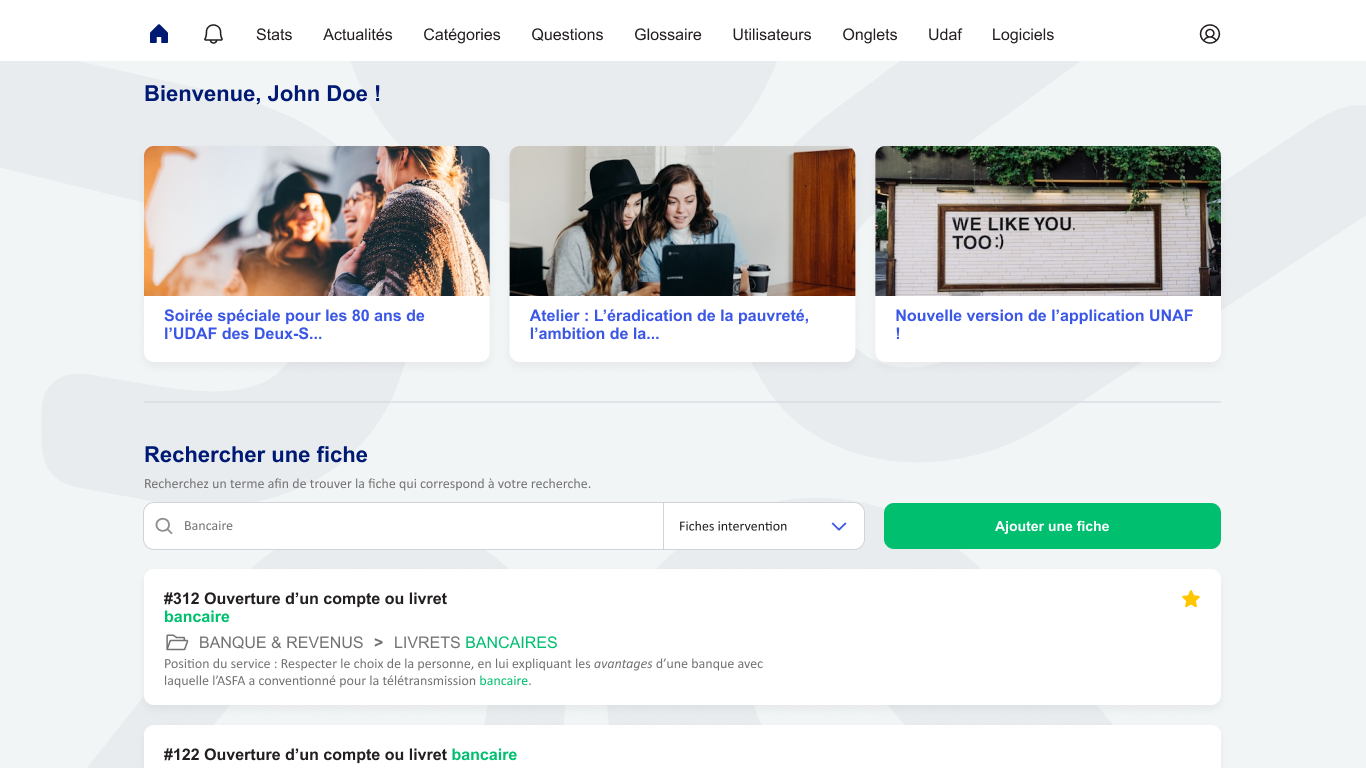This screenshot has width=1366, height=768.
Task: Click the folder icon beside BANQUE & REVENUS
Action: point(177,643)
